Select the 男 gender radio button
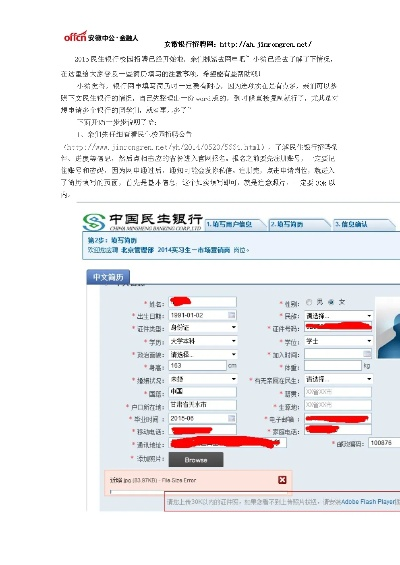The height and width of the screenshot is (565, 400). point(309,302)
